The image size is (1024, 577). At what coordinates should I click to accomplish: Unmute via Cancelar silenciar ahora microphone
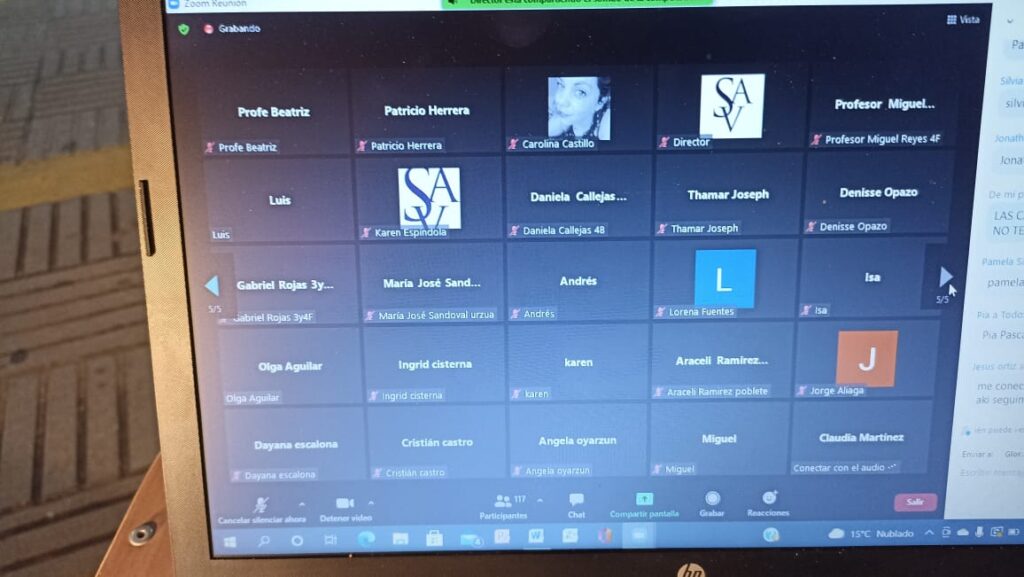261,504
